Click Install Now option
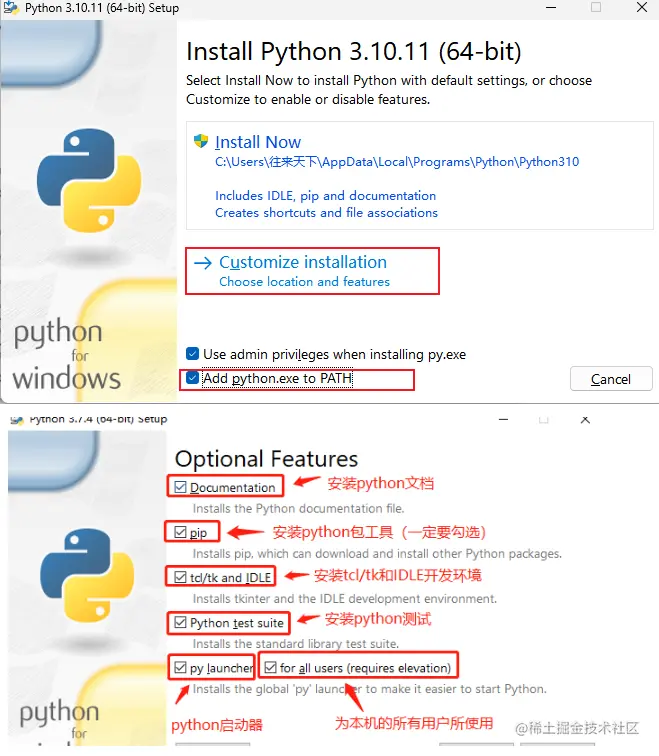This screenshot has width=659, height=756. point(419,176)
